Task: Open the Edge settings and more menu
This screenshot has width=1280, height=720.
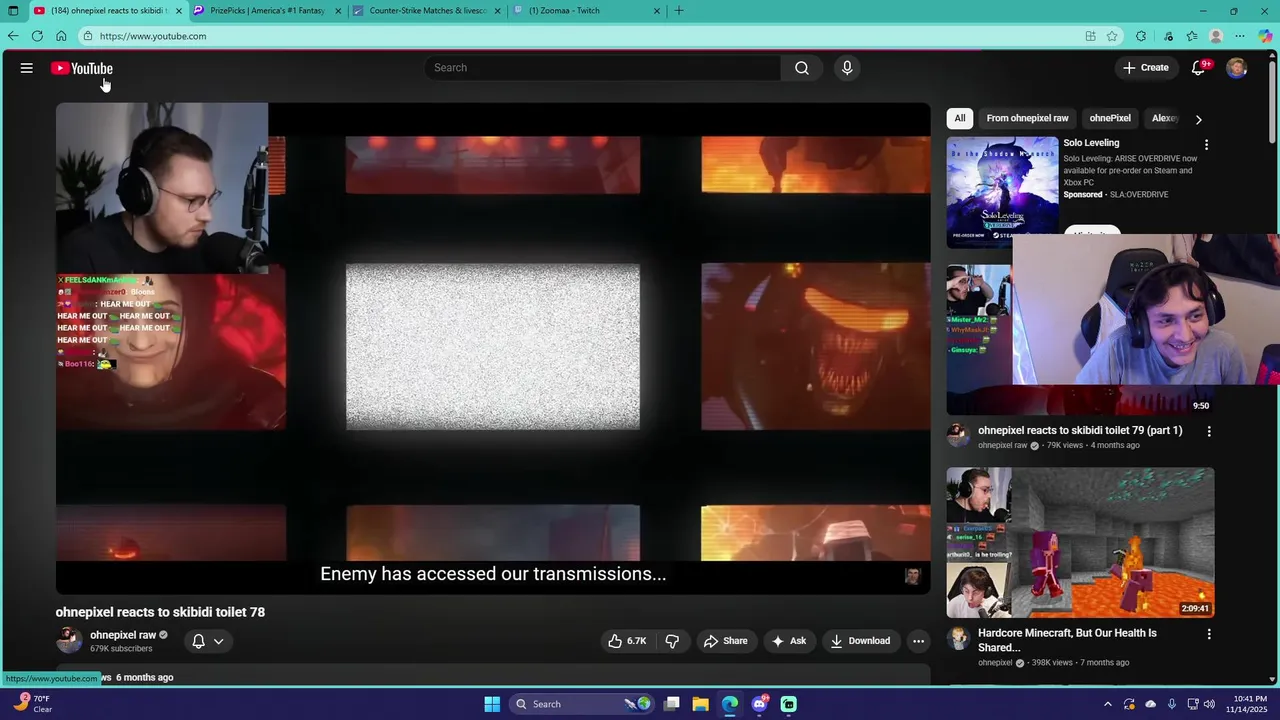Action: (1241, 36)
